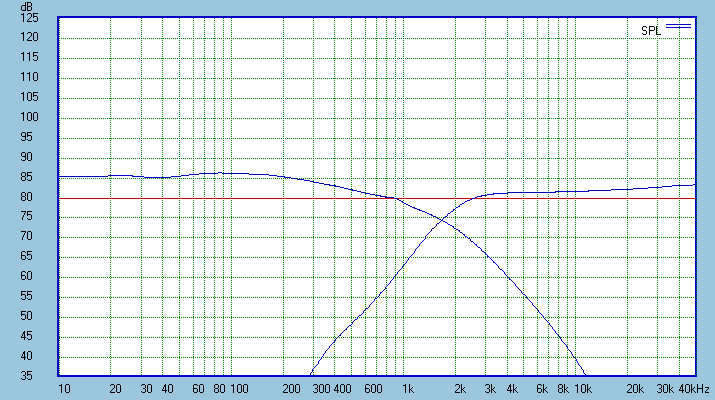Click the 100 label on the dB axis
The width and height of the screenshot is (715, 400).
29,118
